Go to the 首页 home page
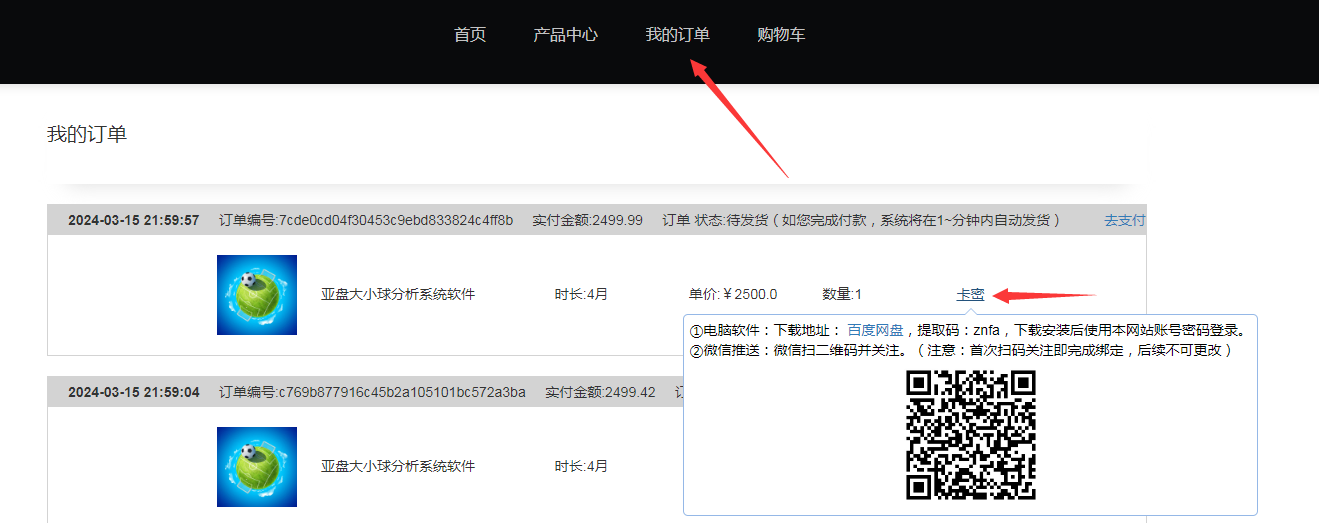1319x523 pixels. (469, 35)
